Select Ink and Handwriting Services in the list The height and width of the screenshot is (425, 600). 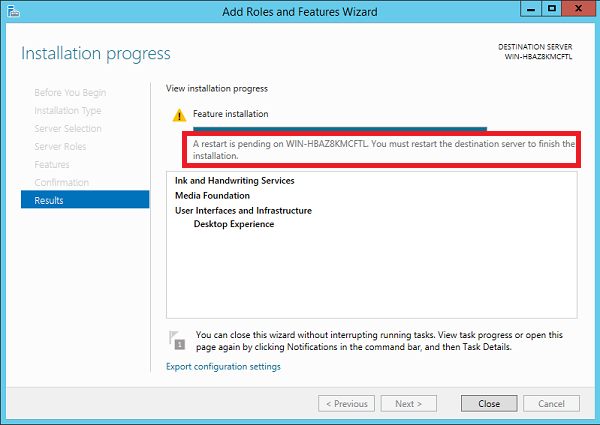click(x=234, y=181)
